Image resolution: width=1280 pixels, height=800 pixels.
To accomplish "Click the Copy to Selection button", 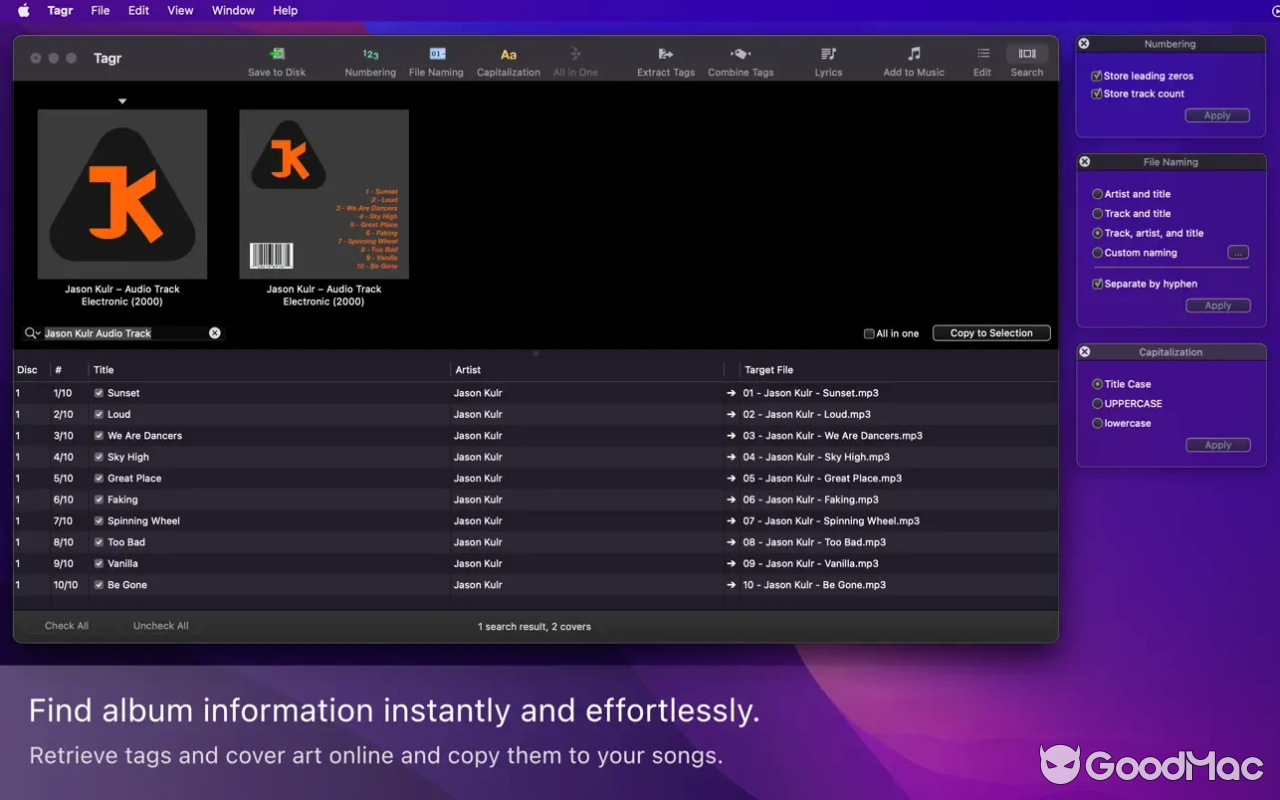I will (x=991, y=333).
